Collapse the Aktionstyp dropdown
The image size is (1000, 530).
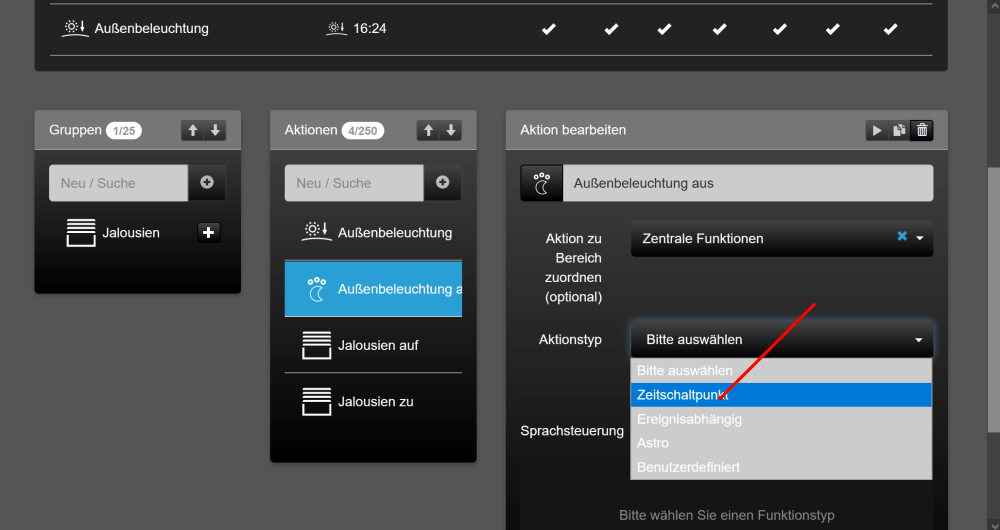click(782, 339)
